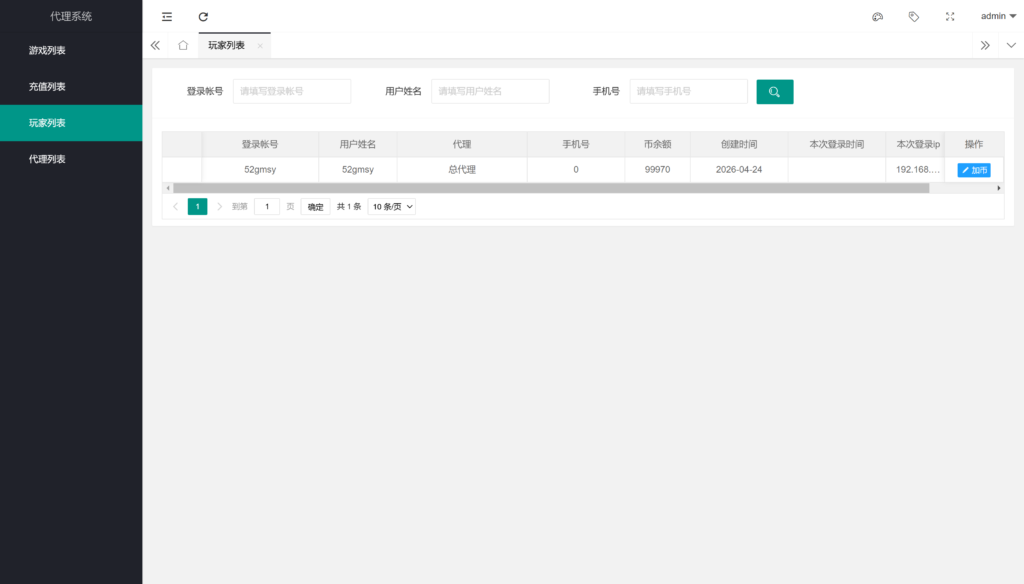Close the 玩家列表 tab
Viewport: 1024px width, 584px height.
260,46
